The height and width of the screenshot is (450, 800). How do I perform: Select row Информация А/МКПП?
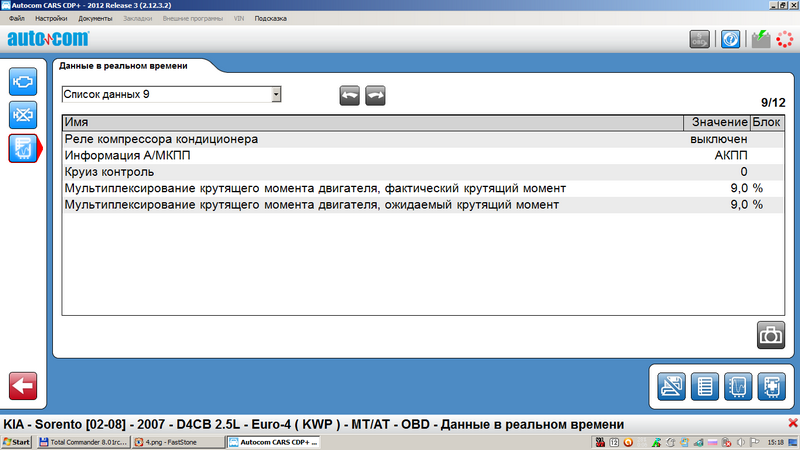[x=423, y=156]
